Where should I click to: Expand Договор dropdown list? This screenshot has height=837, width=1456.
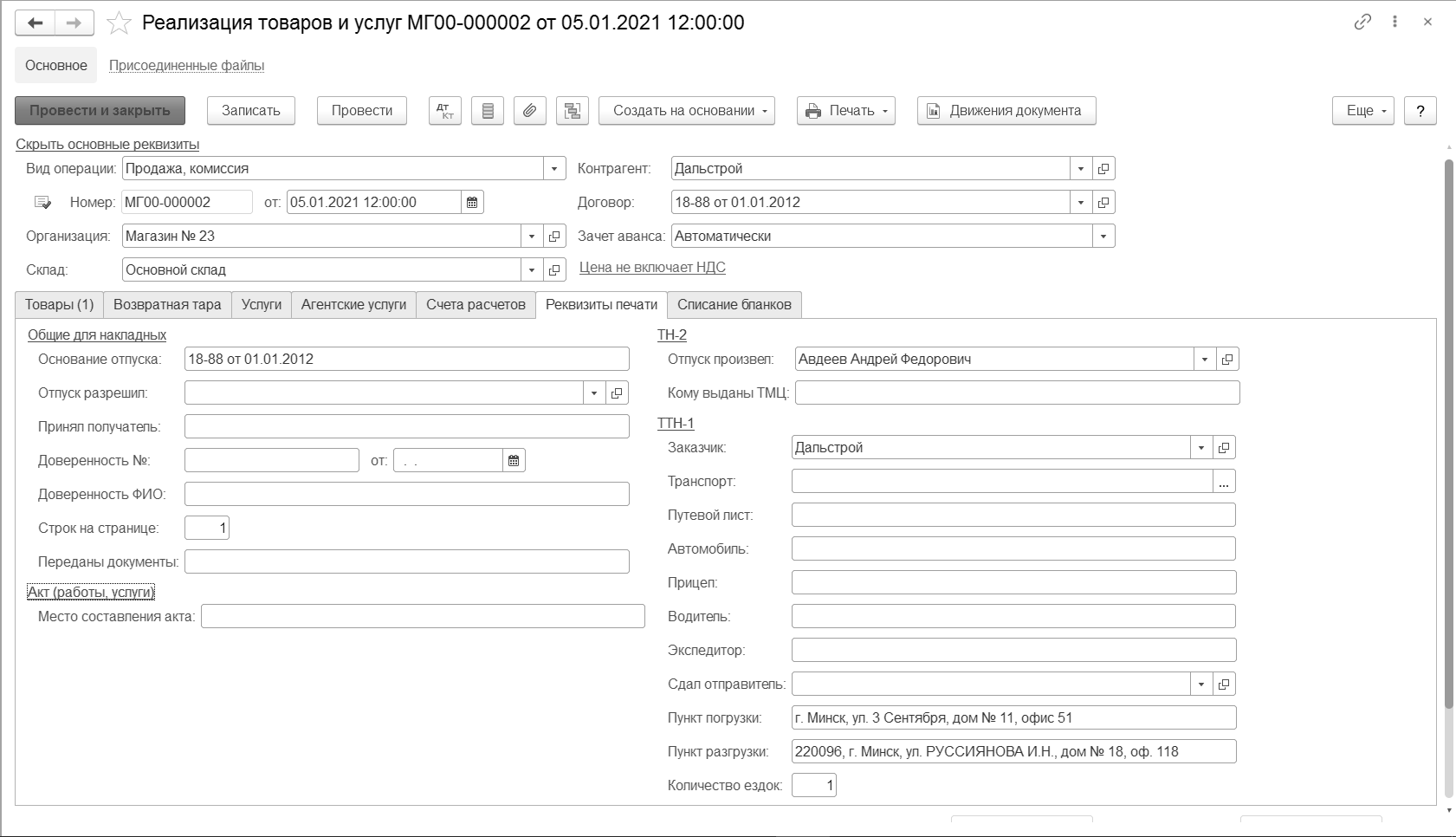tap(1081, 202)
